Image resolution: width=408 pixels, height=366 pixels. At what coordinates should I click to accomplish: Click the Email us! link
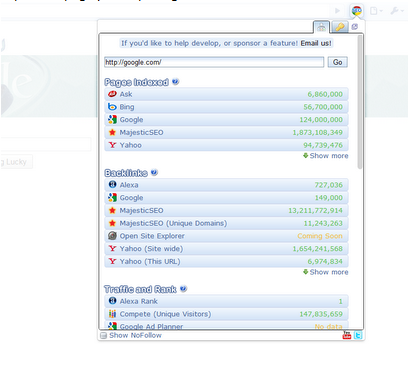point(316,43)
